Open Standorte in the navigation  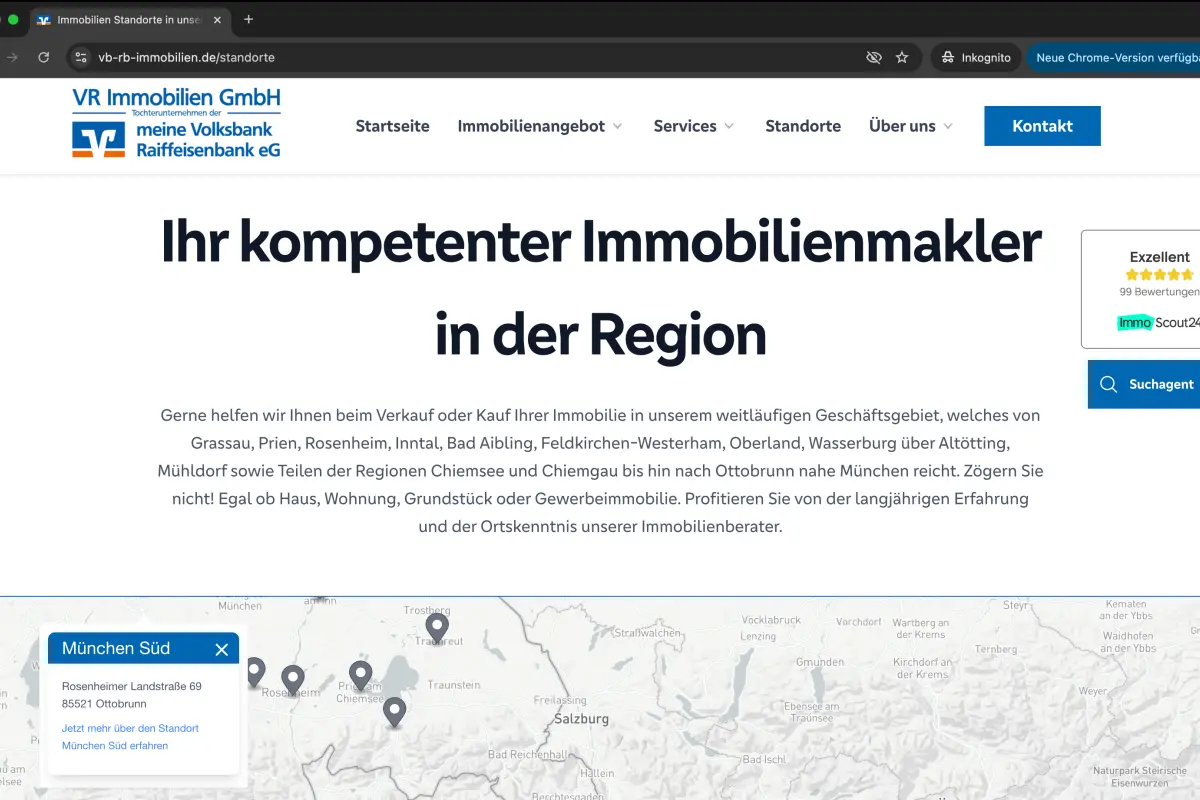point(803,126)
